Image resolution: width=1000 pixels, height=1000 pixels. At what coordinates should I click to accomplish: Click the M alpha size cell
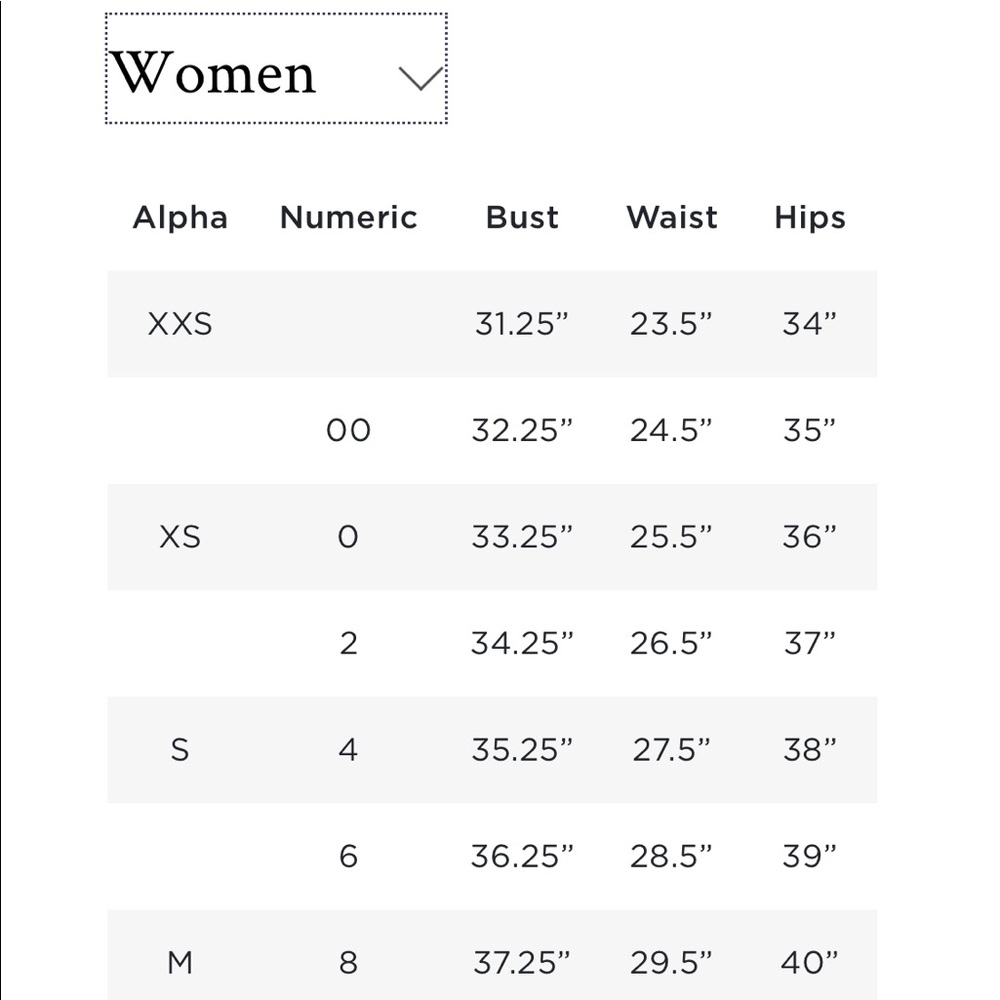coord(180,962)
